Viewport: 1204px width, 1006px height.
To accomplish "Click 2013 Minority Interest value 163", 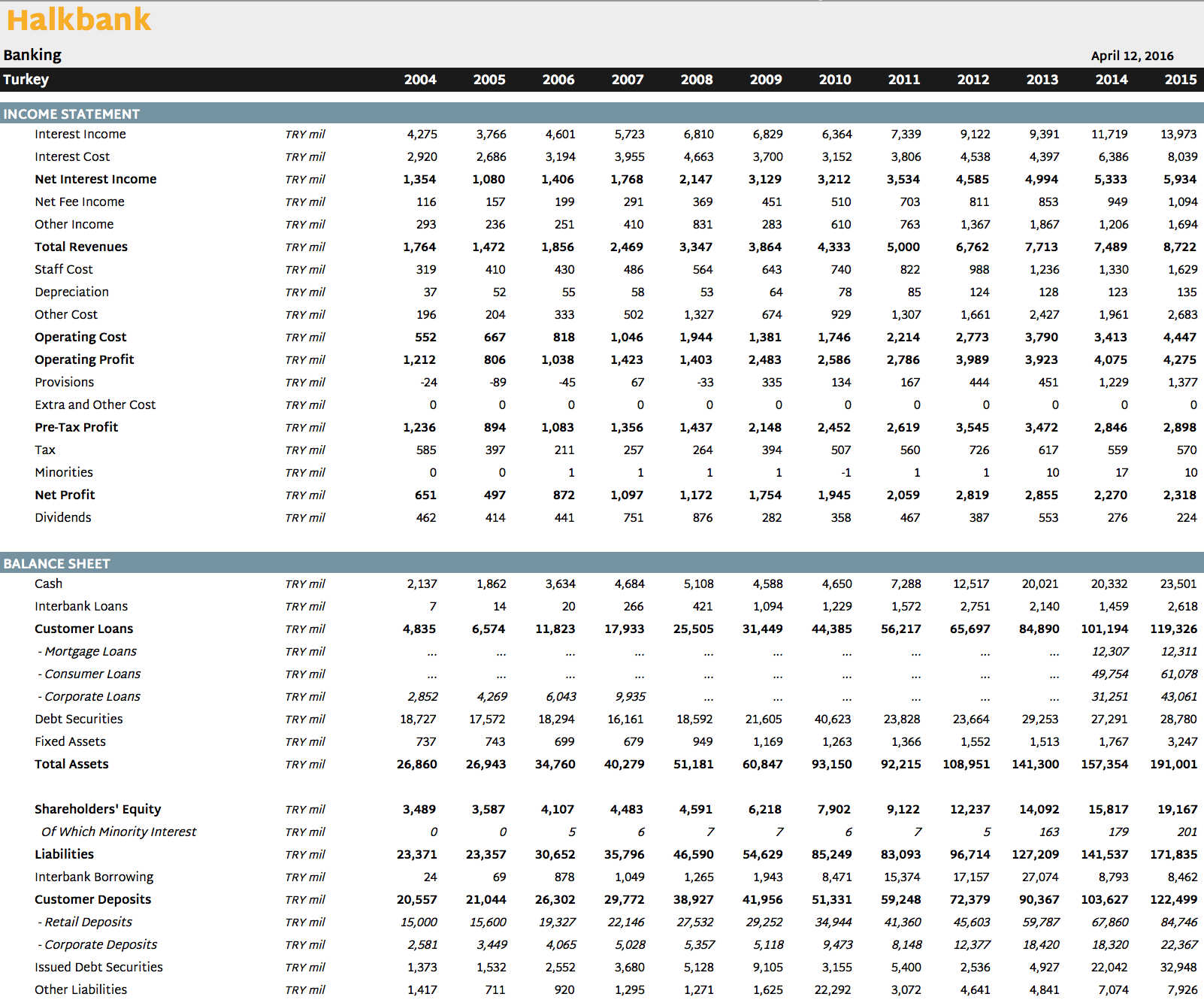I will coord(1049,832).
